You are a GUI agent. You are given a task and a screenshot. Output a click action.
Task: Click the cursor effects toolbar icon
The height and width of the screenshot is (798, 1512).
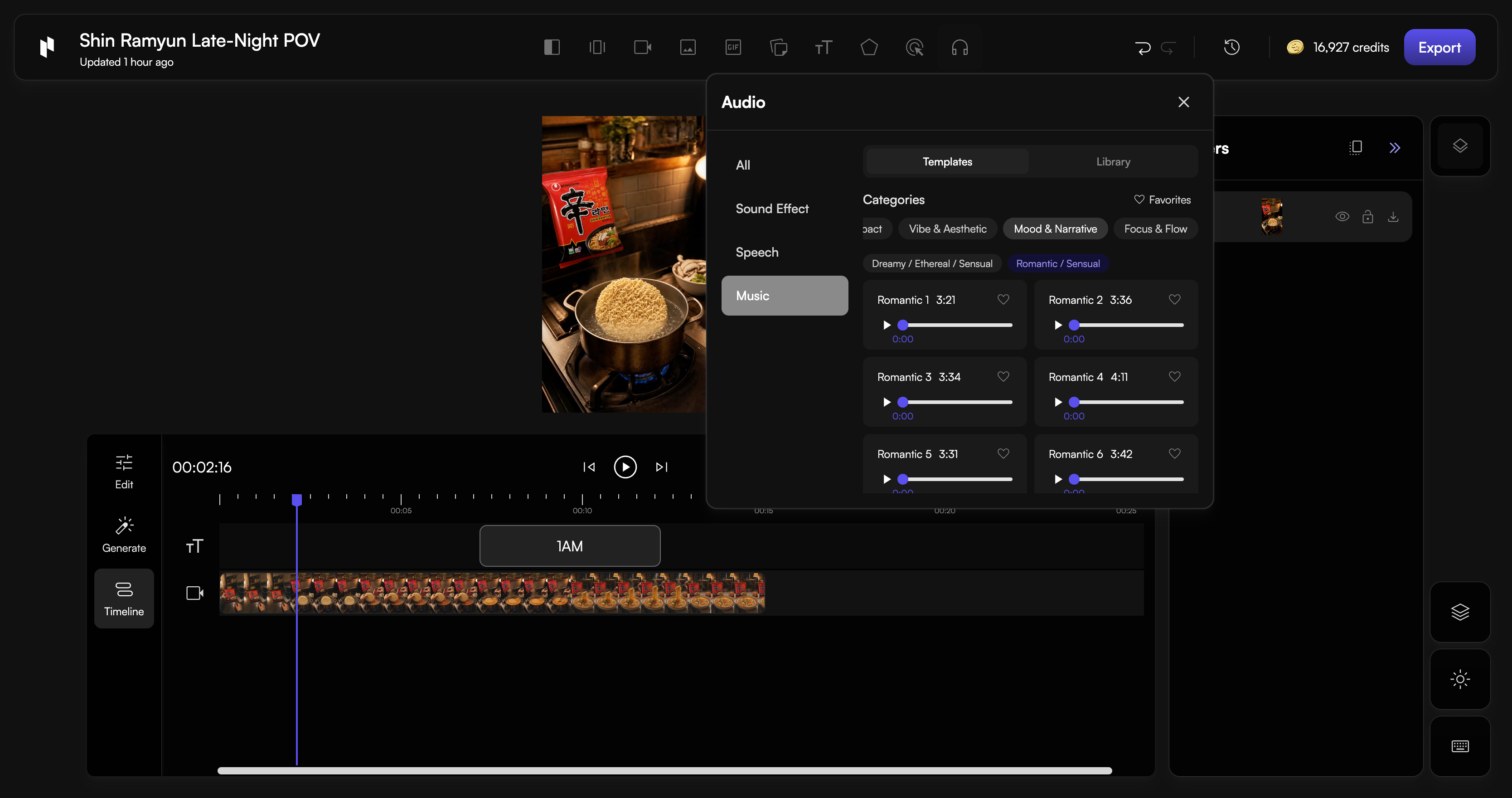(x=915, y=47)
